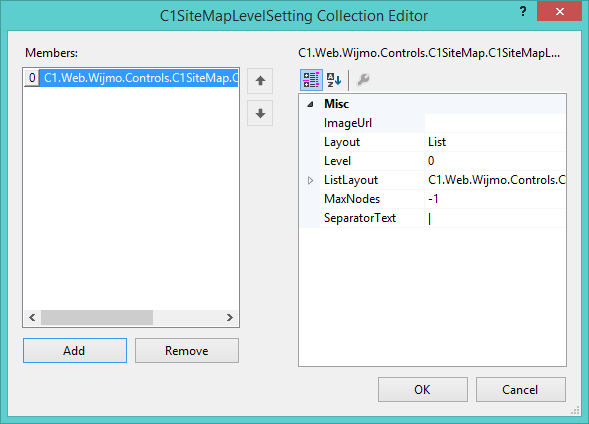Expand the ListLayout property

pos(310,180)
